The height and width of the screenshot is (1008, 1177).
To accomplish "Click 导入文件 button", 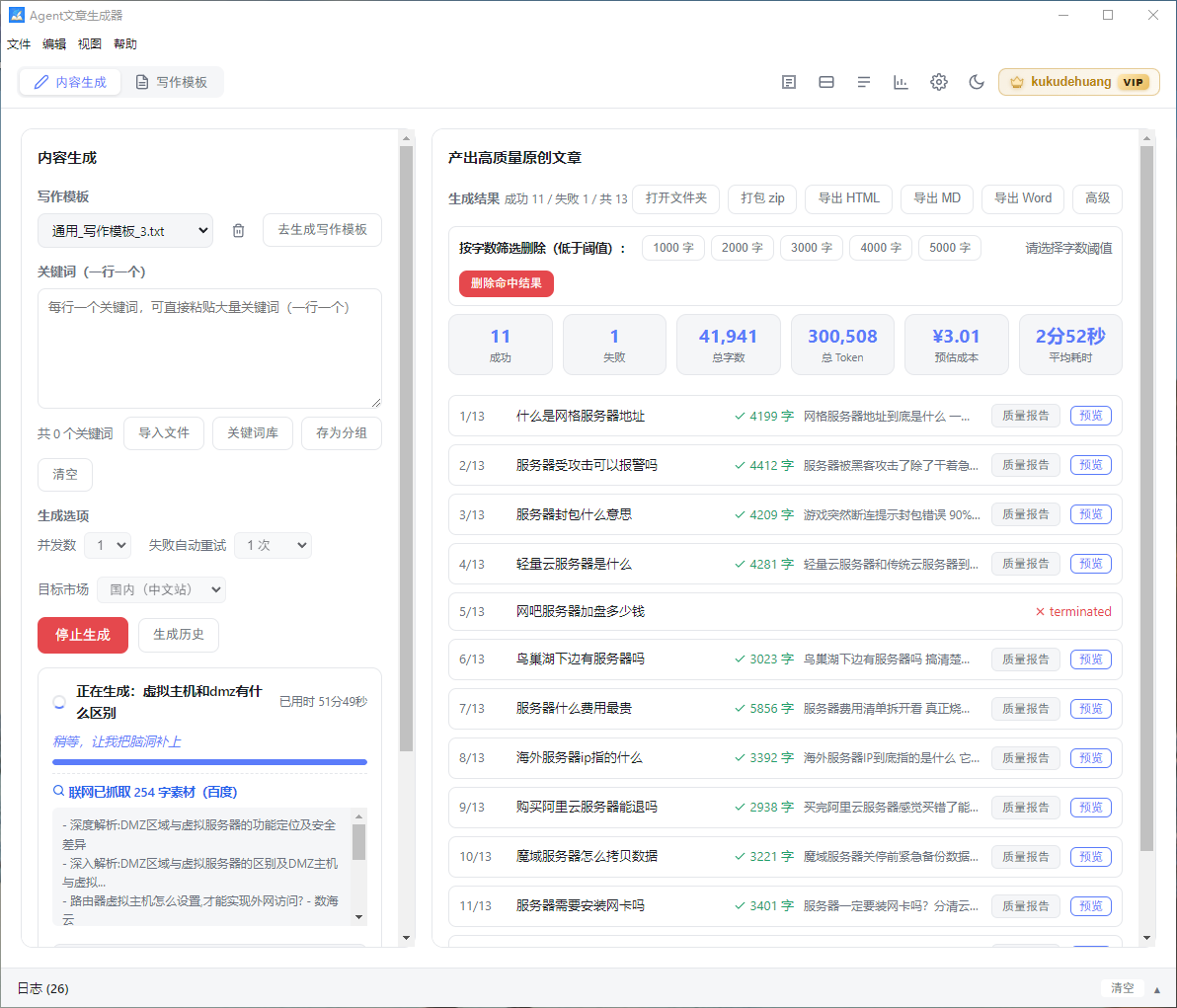I will tap(164, 433).
